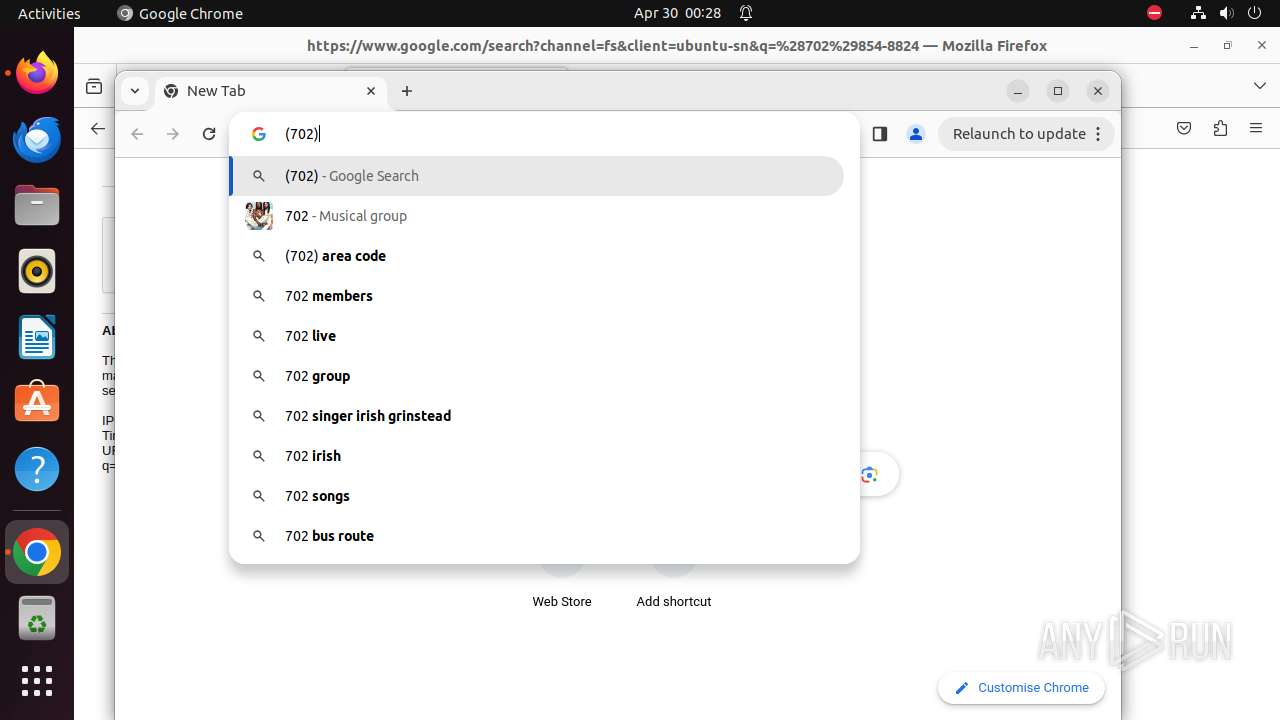Viewport: 1280px width, 720px height.
Task: Click Firefox back arrow button
Action: pos(97,129)
